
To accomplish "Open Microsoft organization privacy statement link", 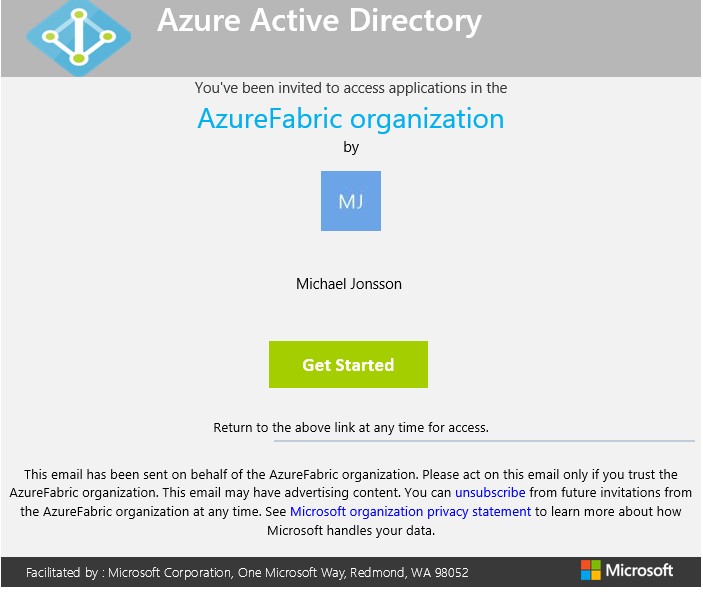I will click(x=410, y=511).
